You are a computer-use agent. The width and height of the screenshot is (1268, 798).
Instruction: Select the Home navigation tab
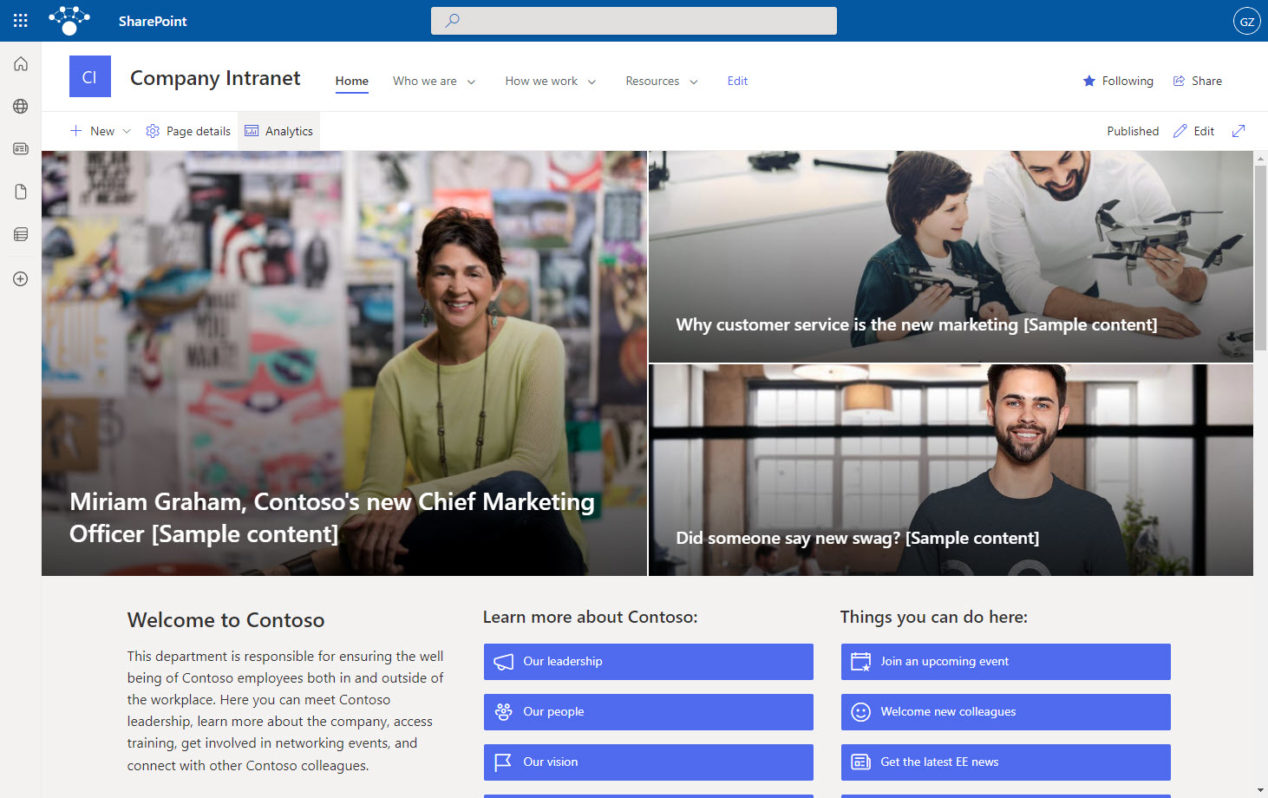(352, 81)
